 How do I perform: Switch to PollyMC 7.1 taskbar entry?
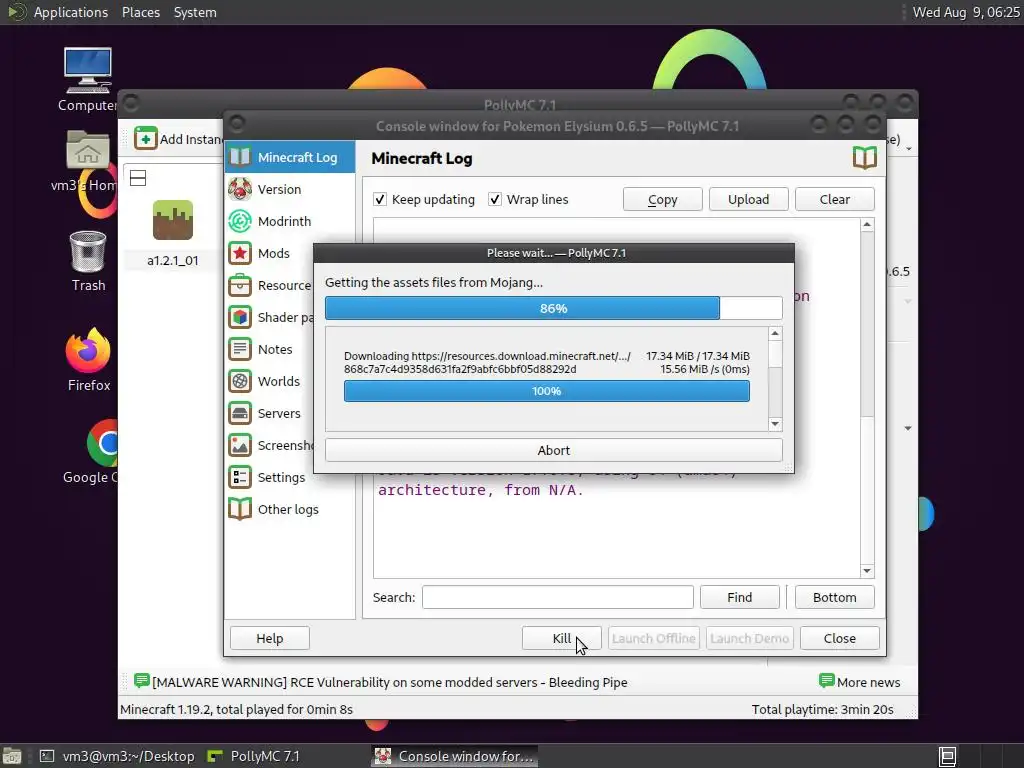(255, 756)
